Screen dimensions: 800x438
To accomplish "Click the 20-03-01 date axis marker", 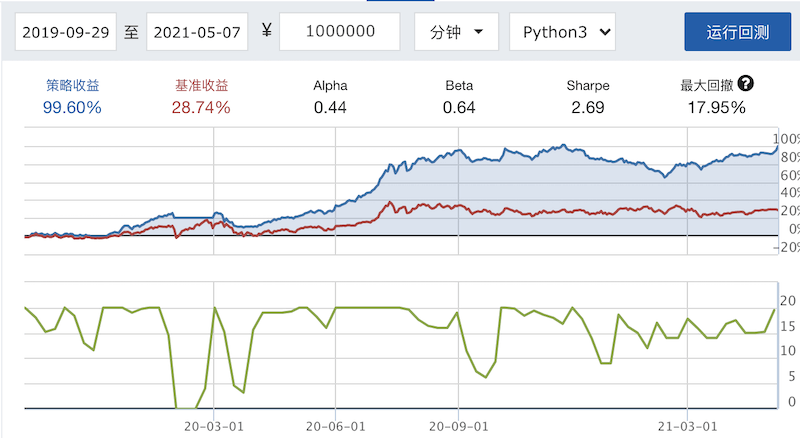I will (x=215, y=425).
